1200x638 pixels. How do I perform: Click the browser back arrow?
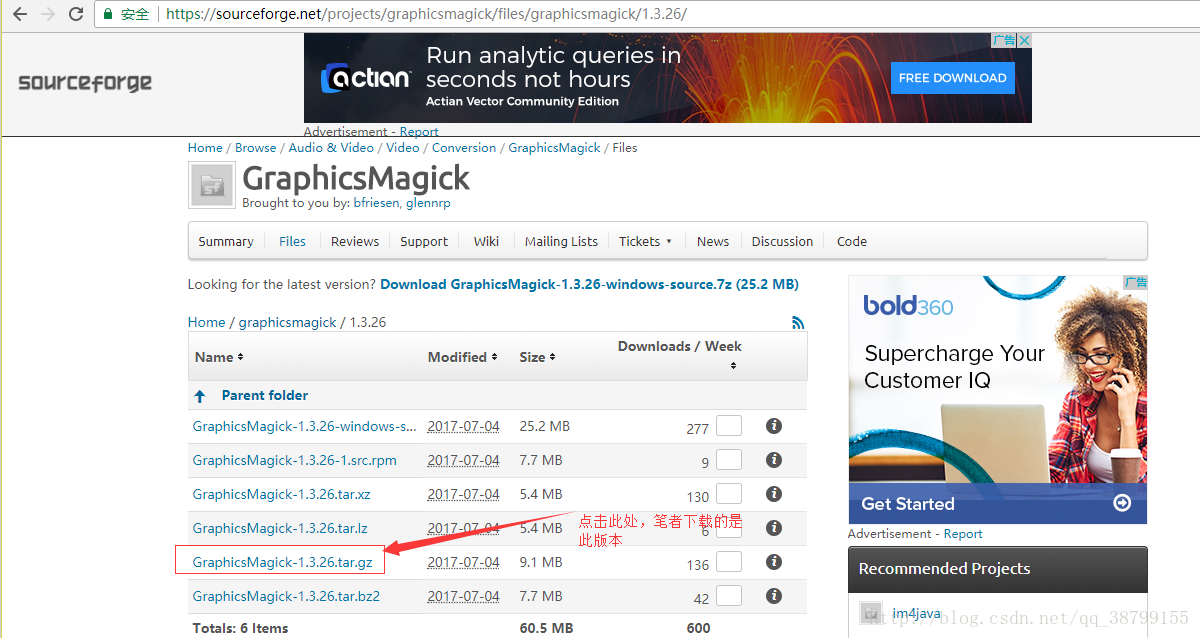tap(19, 14)
